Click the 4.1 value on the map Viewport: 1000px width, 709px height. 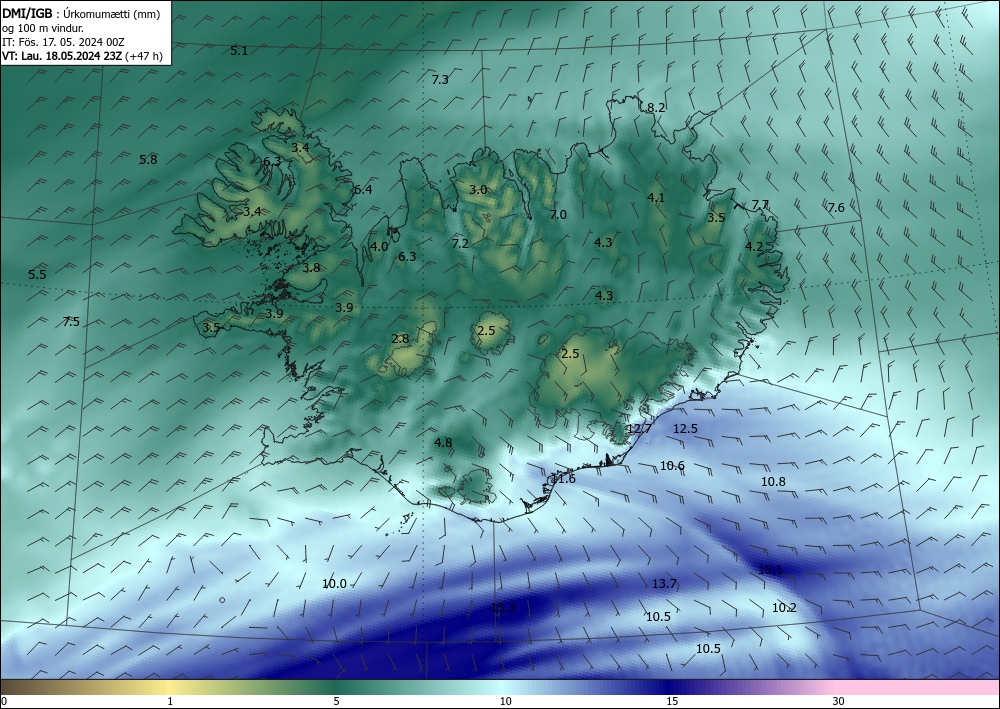656,198
